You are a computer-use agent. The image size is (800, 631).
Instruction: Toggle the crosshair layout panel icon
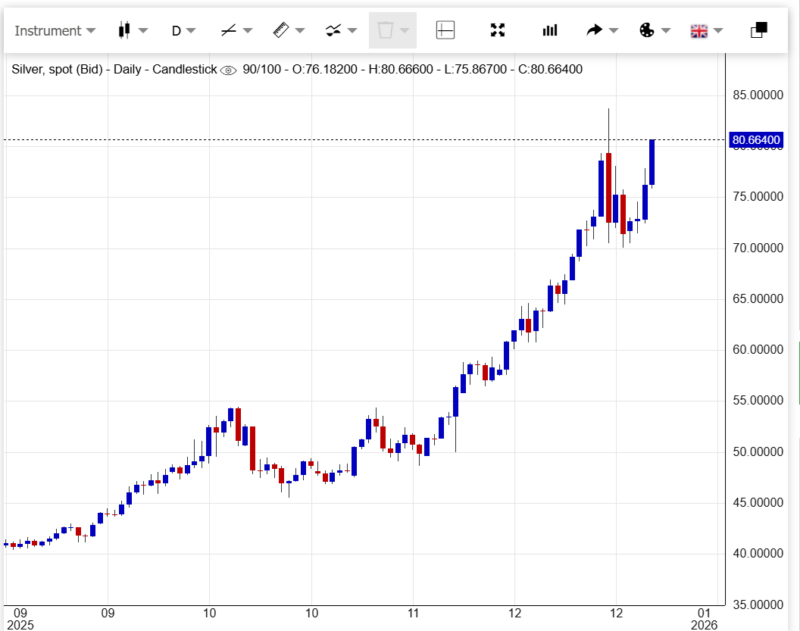(446, 30)
